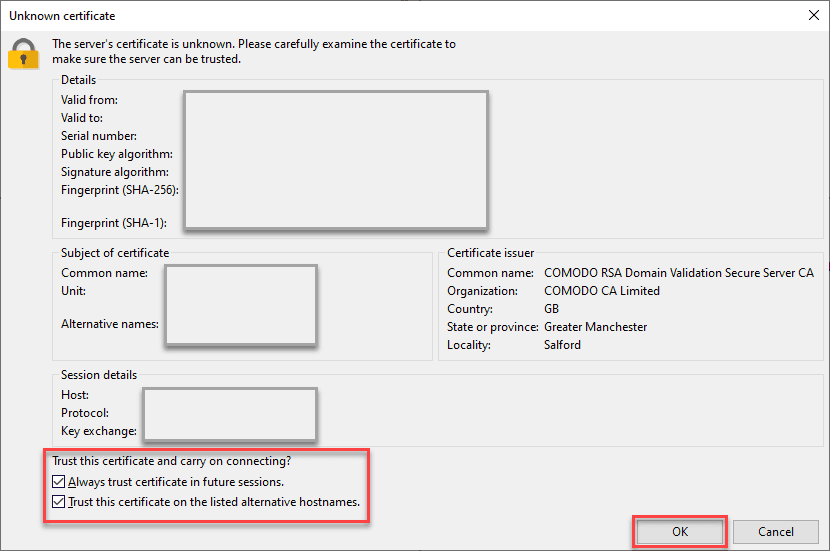Click the Unknown certificate window title

point(62,16)
